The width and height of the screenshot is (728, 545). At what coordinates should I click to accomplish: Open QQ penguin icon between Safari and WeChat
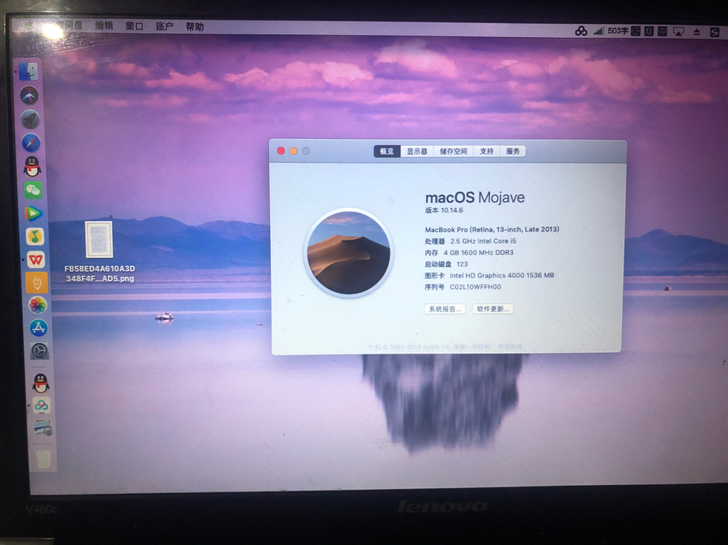tap(32, 167)
